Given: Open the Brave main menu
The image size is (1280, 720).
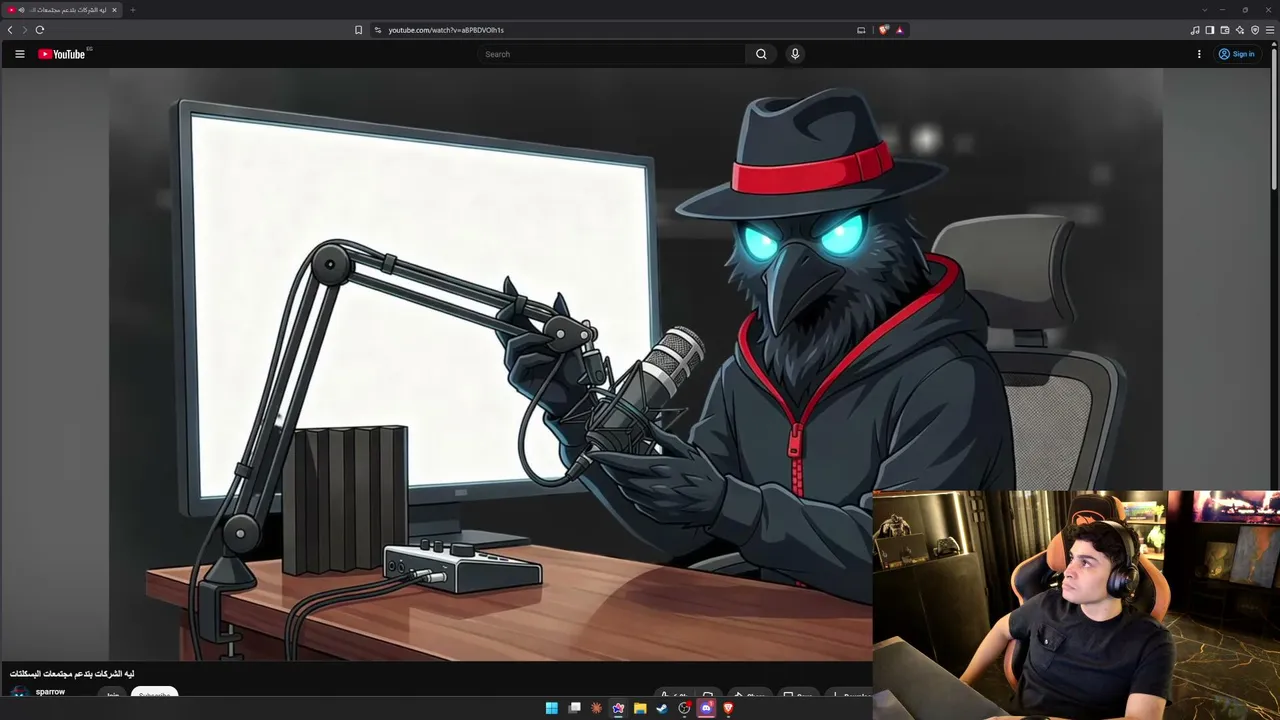Looking at the screenshot, I should coord(1270,30).
